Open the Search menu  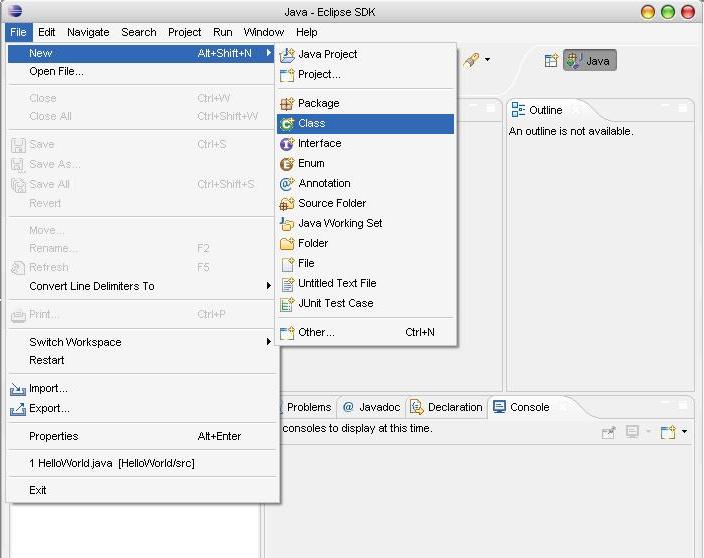point(139,32)
